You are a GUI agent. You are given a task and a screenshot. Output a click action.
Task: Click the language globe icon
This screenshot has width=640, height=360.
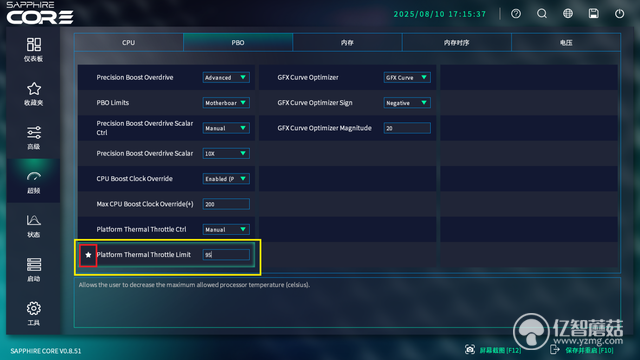tap(568, 13)
